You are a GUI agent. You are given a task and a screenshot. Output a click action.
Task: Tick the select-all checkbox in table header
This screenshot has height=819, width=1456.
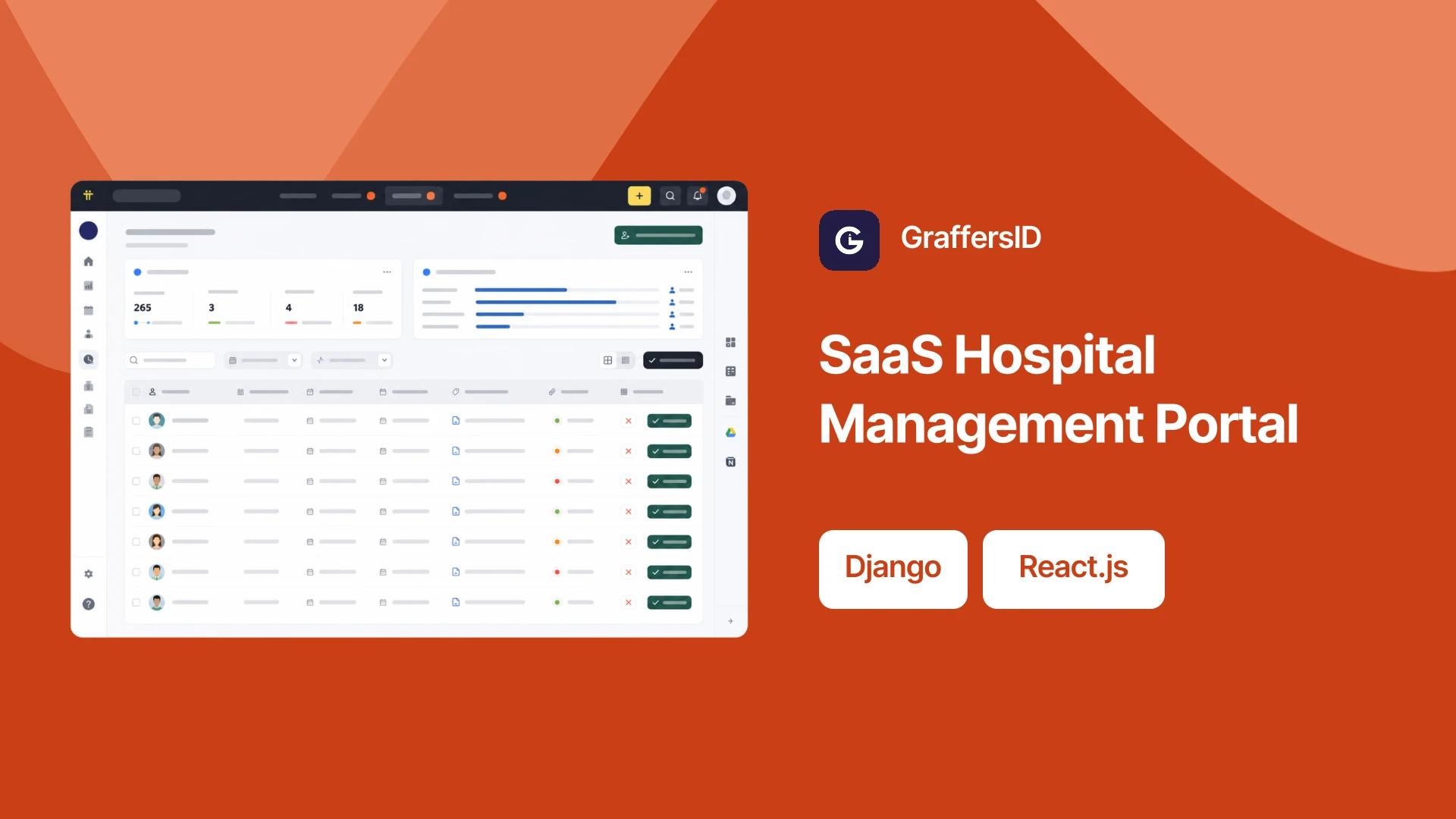[x=136, y=392]
